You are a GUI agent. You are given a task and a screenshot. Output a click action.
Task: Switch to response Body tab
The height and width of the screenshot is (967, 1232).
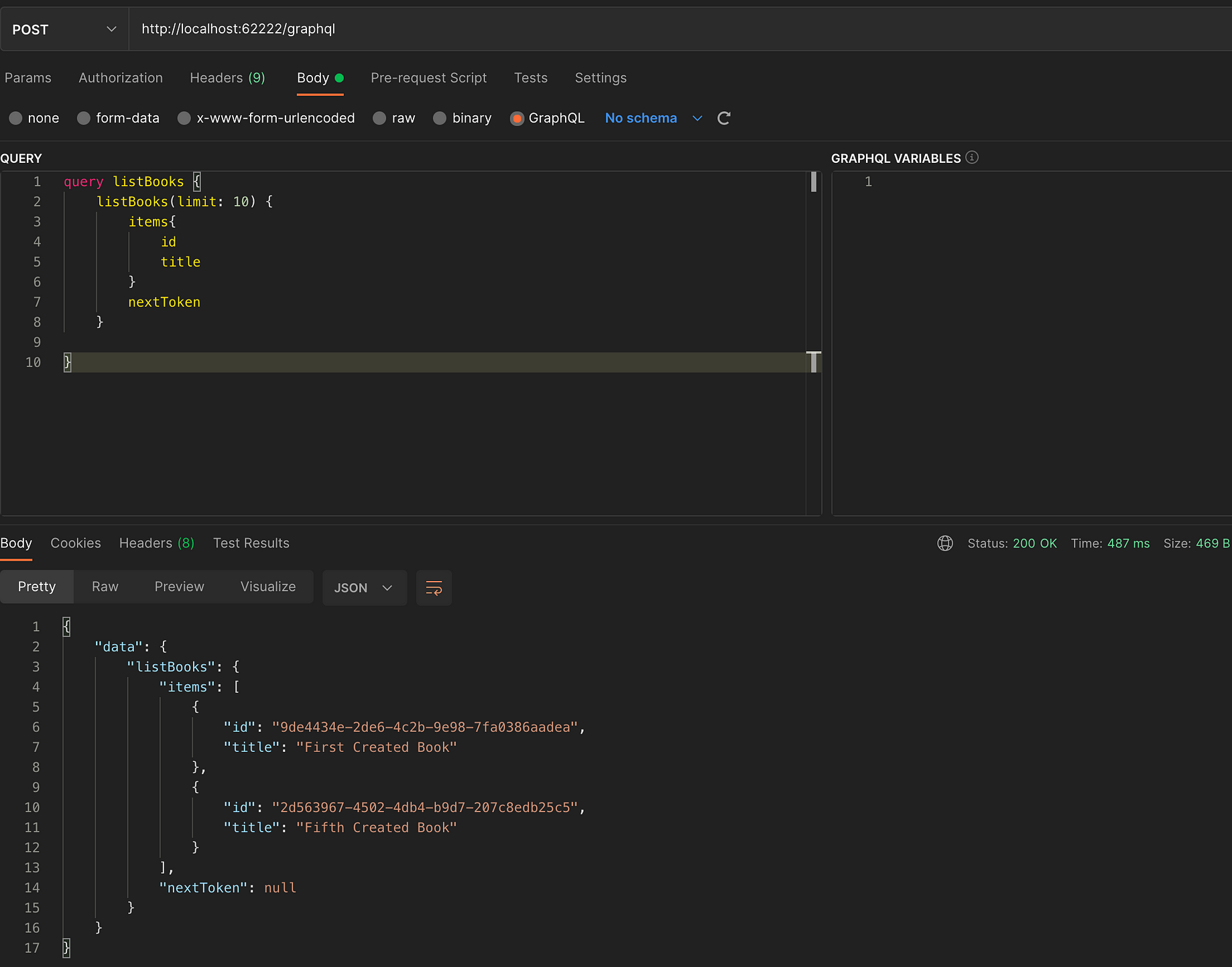[16, 543]
